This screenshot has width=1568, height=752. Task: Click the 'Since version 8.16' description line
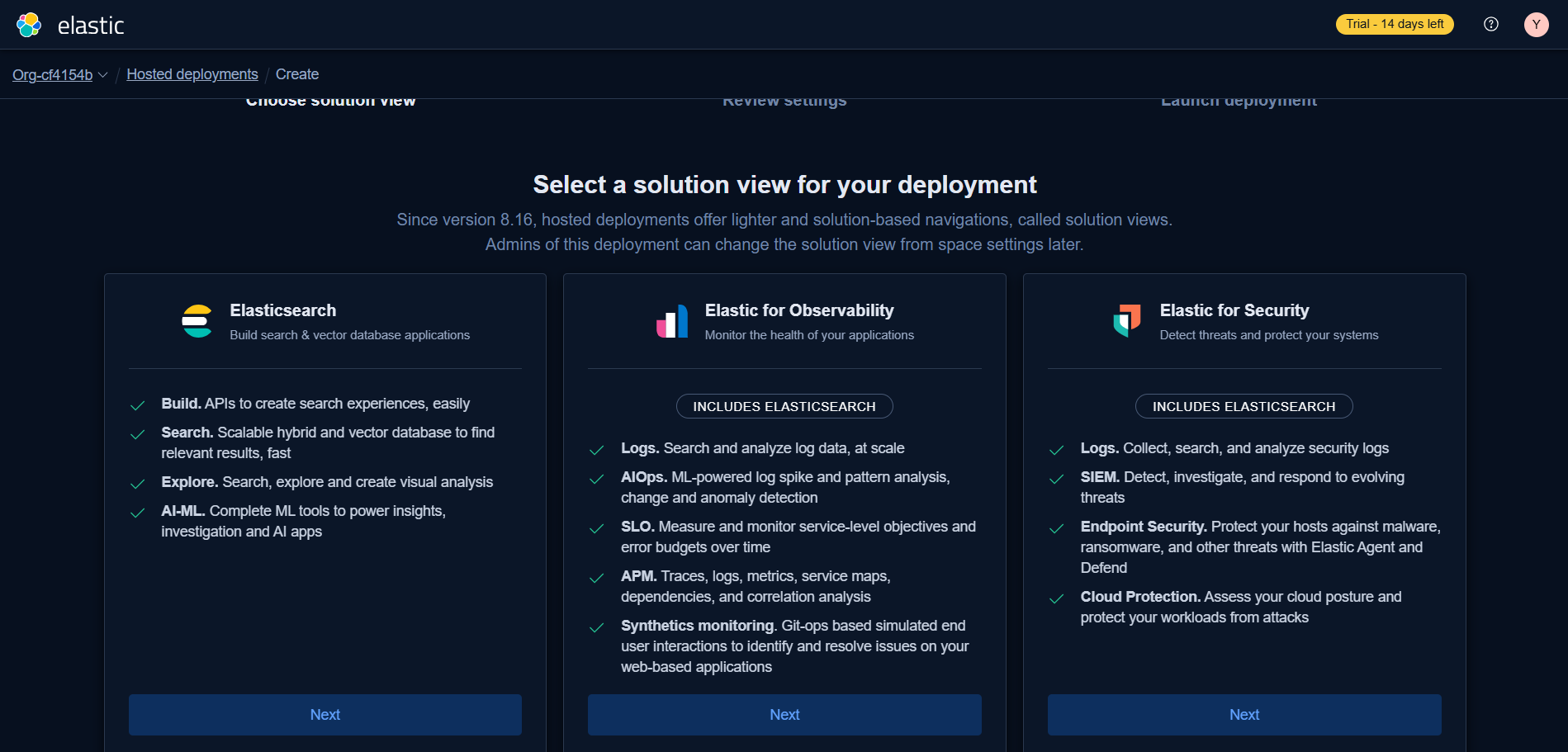[784, 220]
